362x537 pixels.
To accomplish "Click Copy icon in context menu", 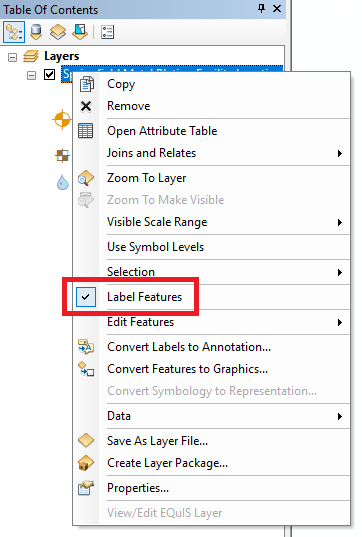I will (x=86, y=84).
